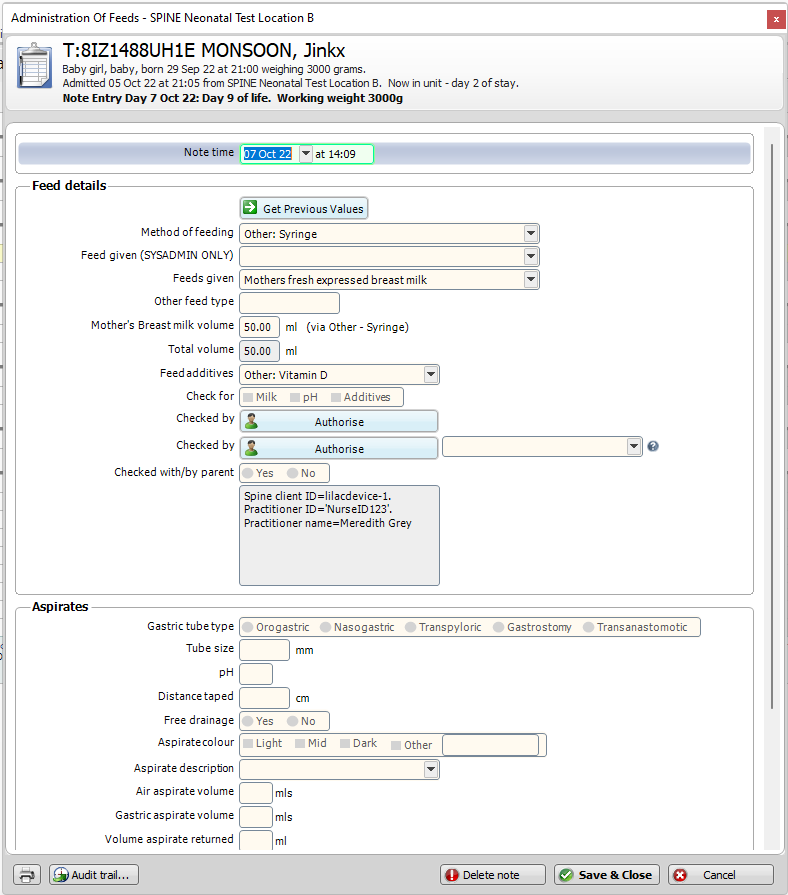Open Aspirate description dropdown
The height and width of the screenshot is (895, 788).
point(431,769)
